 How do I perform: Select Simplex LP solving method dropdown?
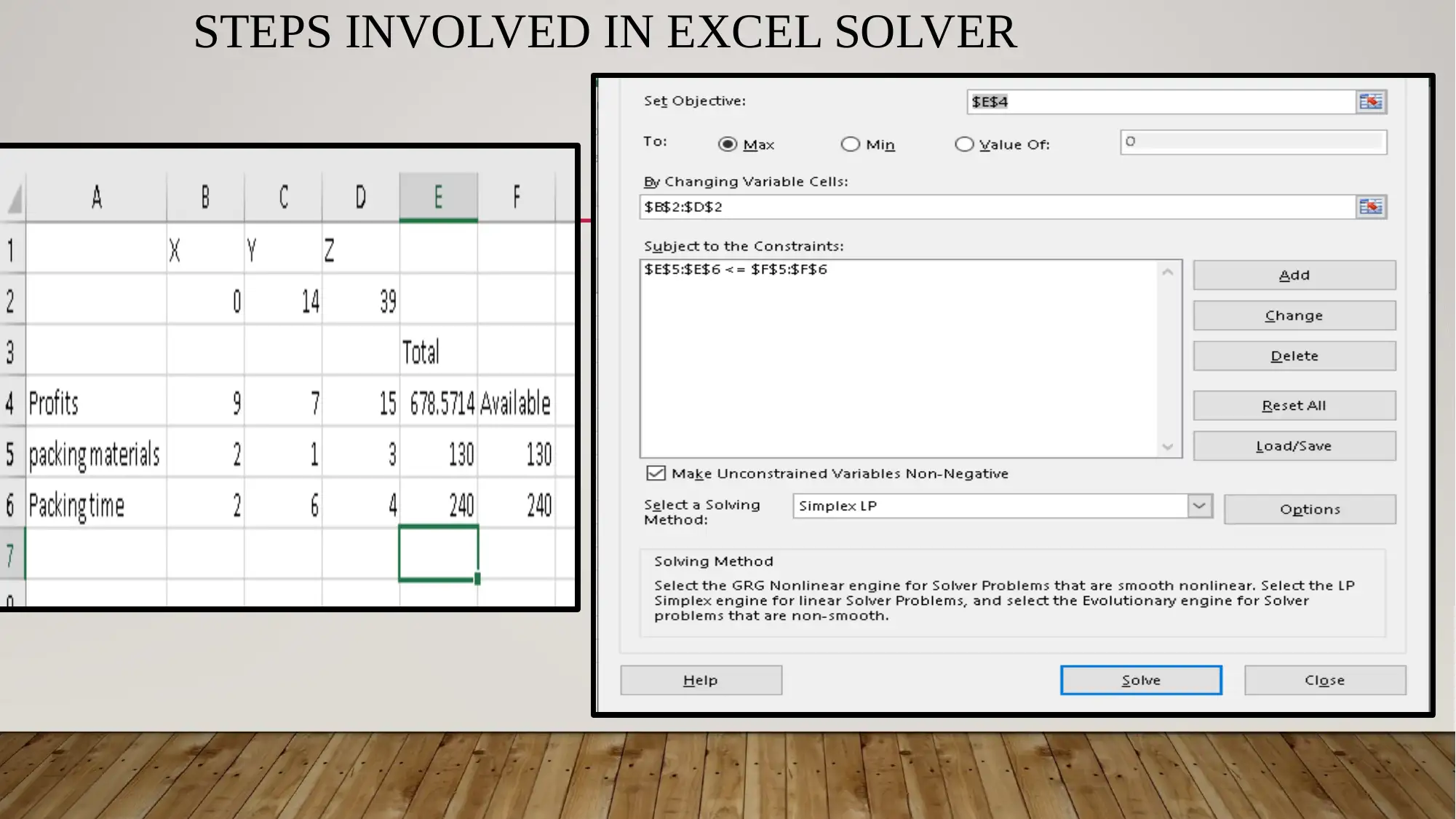click(x=1001, y=505)
